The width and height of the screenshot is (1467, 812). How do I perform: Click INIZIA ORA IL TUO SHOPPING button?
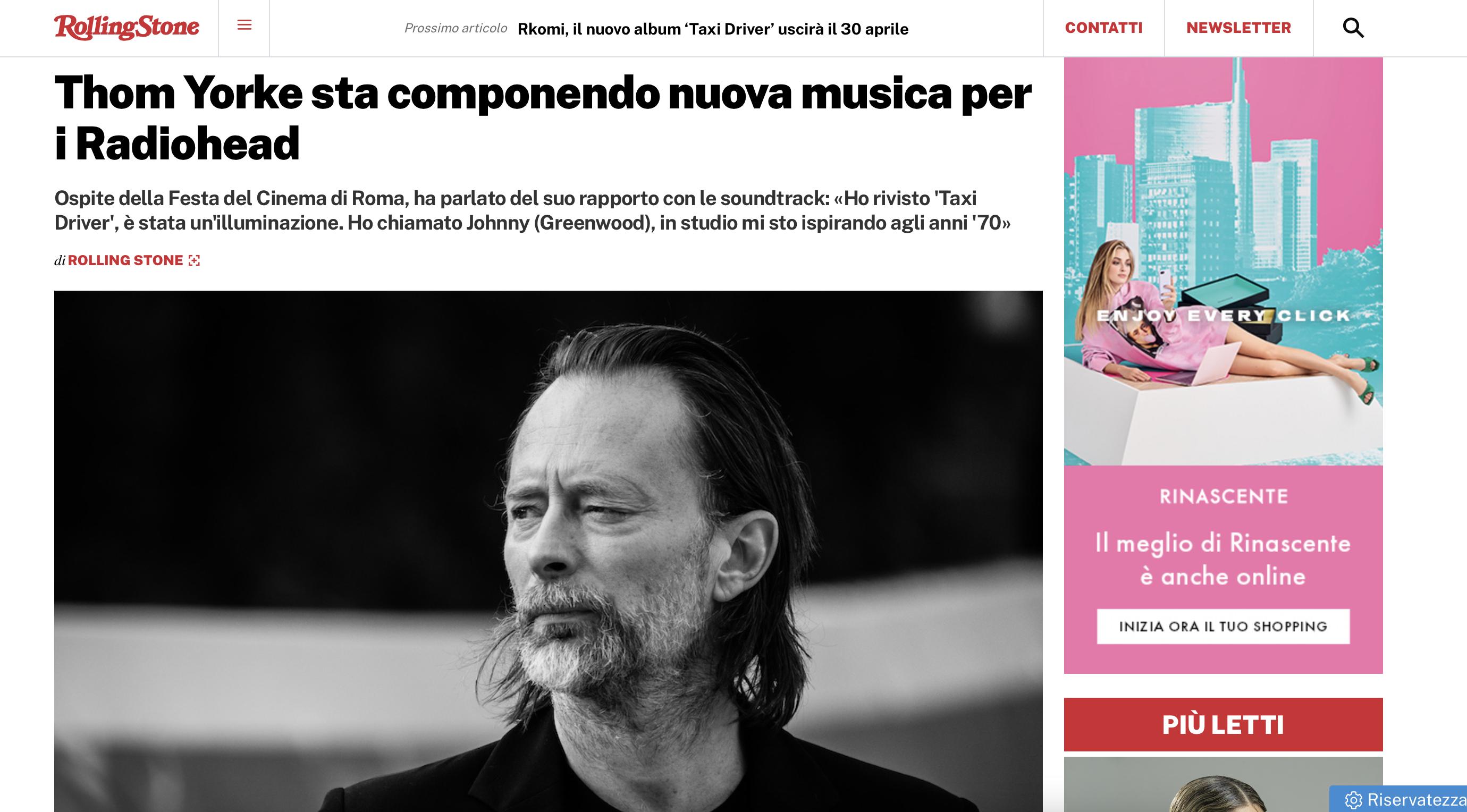point(1223,627)
